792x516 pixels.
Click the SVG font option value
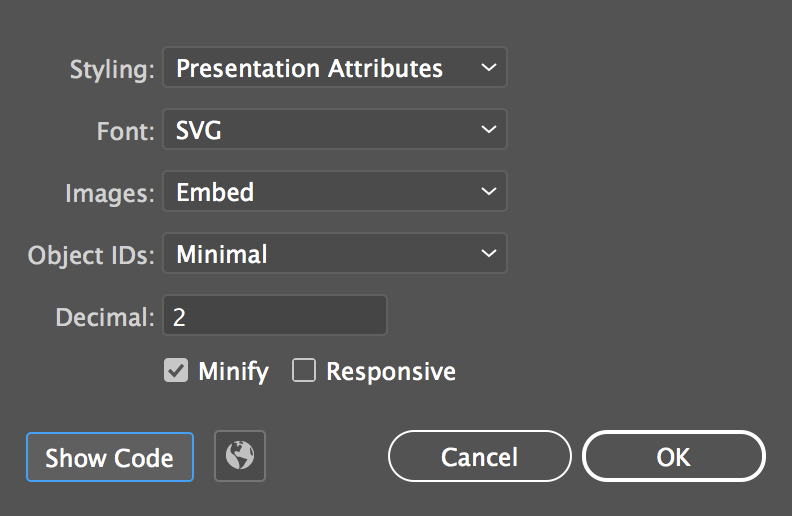[x=199, y=130]
